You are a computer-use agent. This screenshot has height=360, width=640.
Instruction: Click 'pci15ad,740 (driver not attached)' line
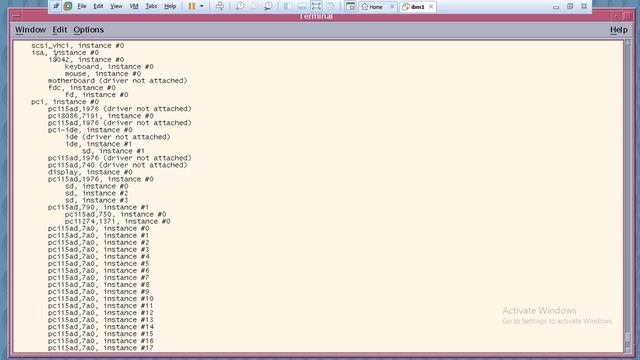(118, 165)
